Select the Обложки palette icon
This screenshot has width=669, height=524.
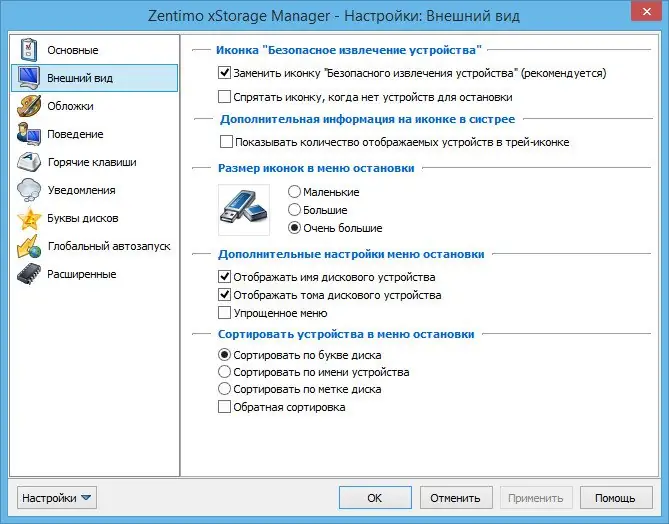[x=28, y=106]
